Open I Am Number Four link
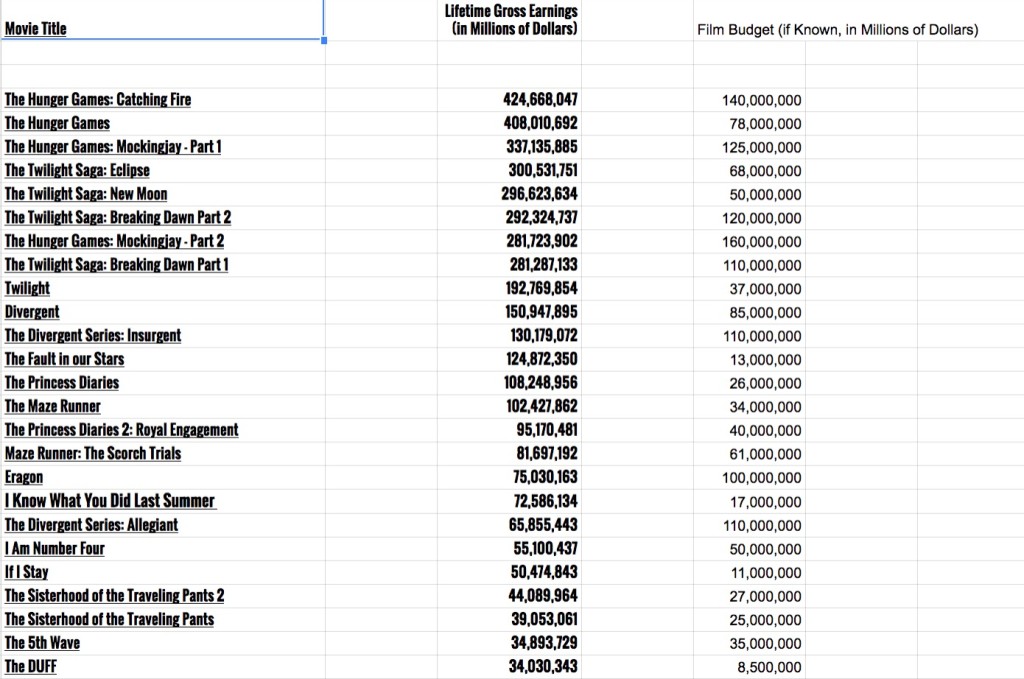The height and width of the screenshot is (679, 1024). (x=55, y=548)
